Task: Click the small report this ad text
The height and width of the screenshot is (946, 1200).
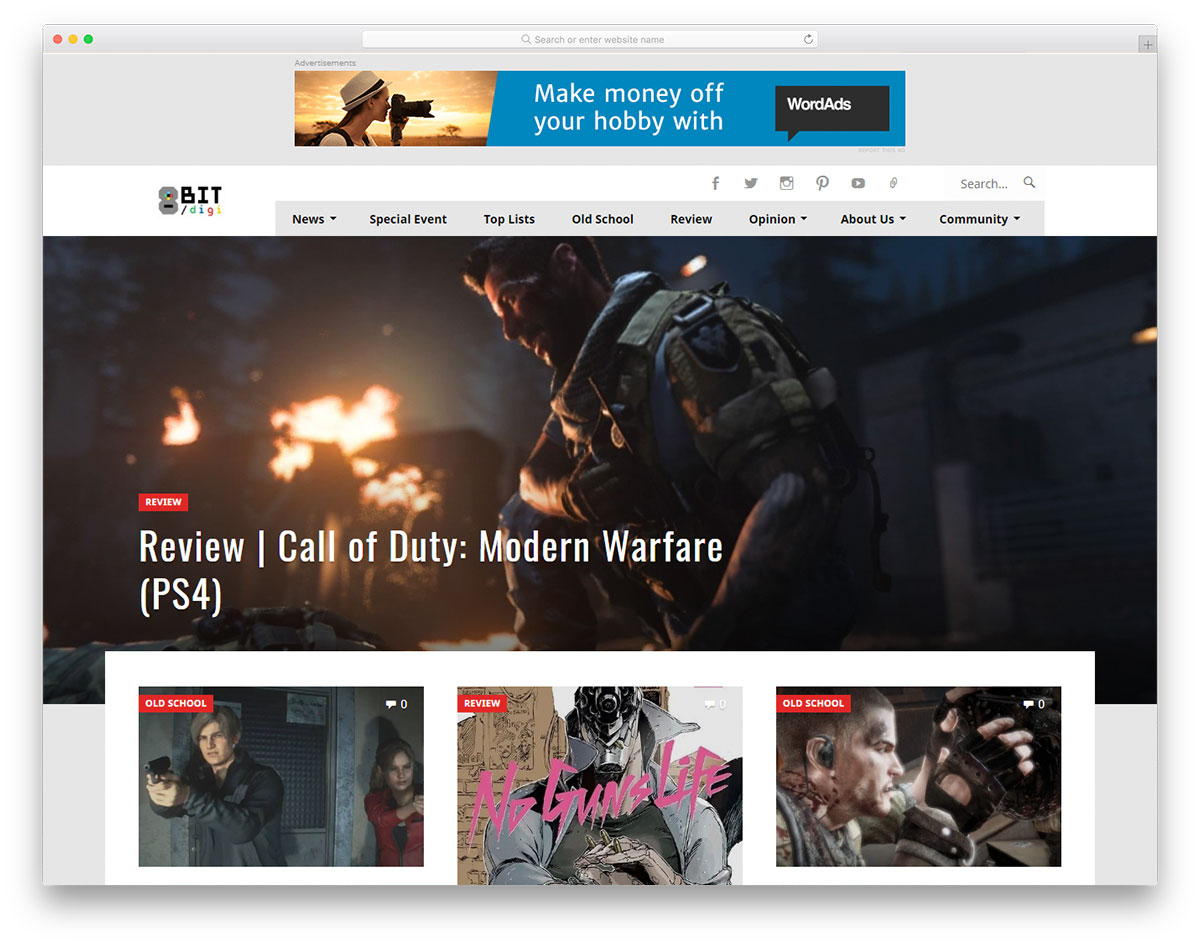Action: coord(882,151)
